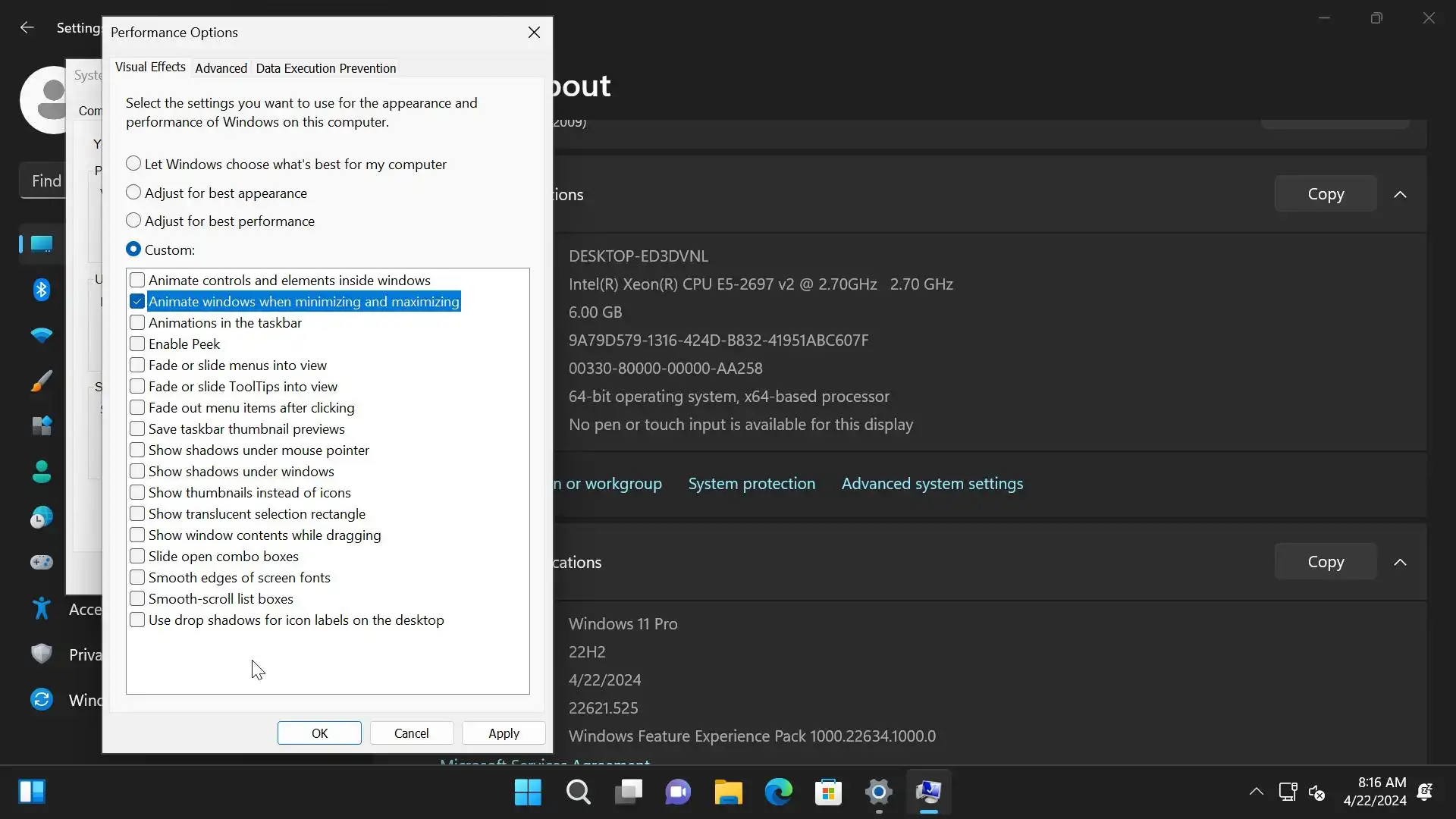This screenshot has height=819, width=1456.
Task: Open Gaming controller sidebar icon
Action: (x=42, y=562)
